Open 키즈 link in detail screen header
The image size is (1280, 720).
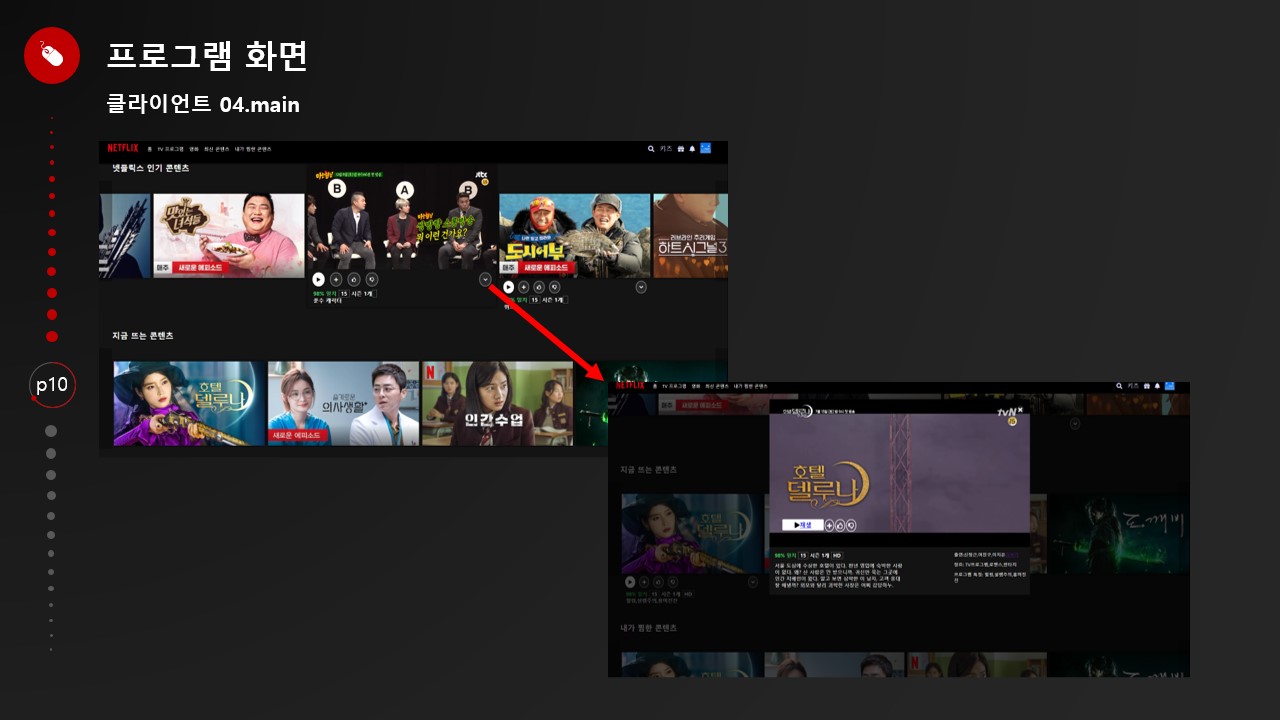click(x=1133, y=386)
